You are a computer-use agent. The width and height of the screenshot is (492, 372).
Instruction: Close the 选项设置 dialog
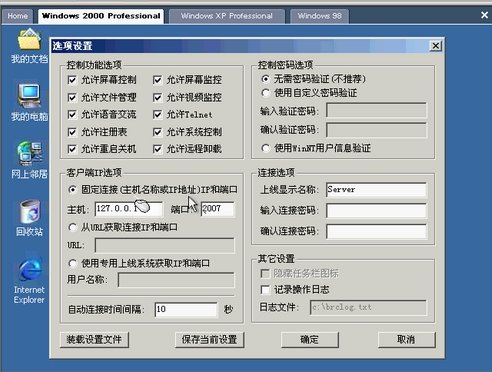(436, 46)
